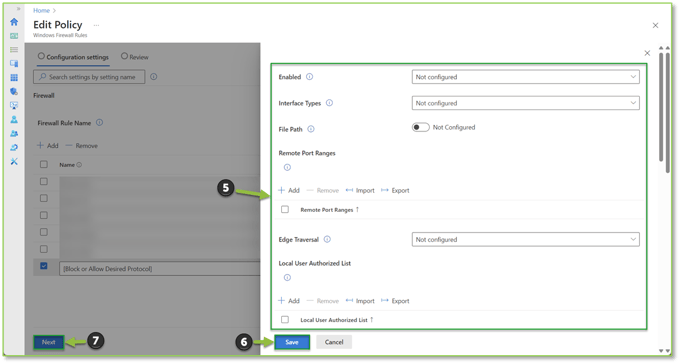Toggle the File Path switch
This screenshot has width=680, height=364.
click(x=420, y=127)
